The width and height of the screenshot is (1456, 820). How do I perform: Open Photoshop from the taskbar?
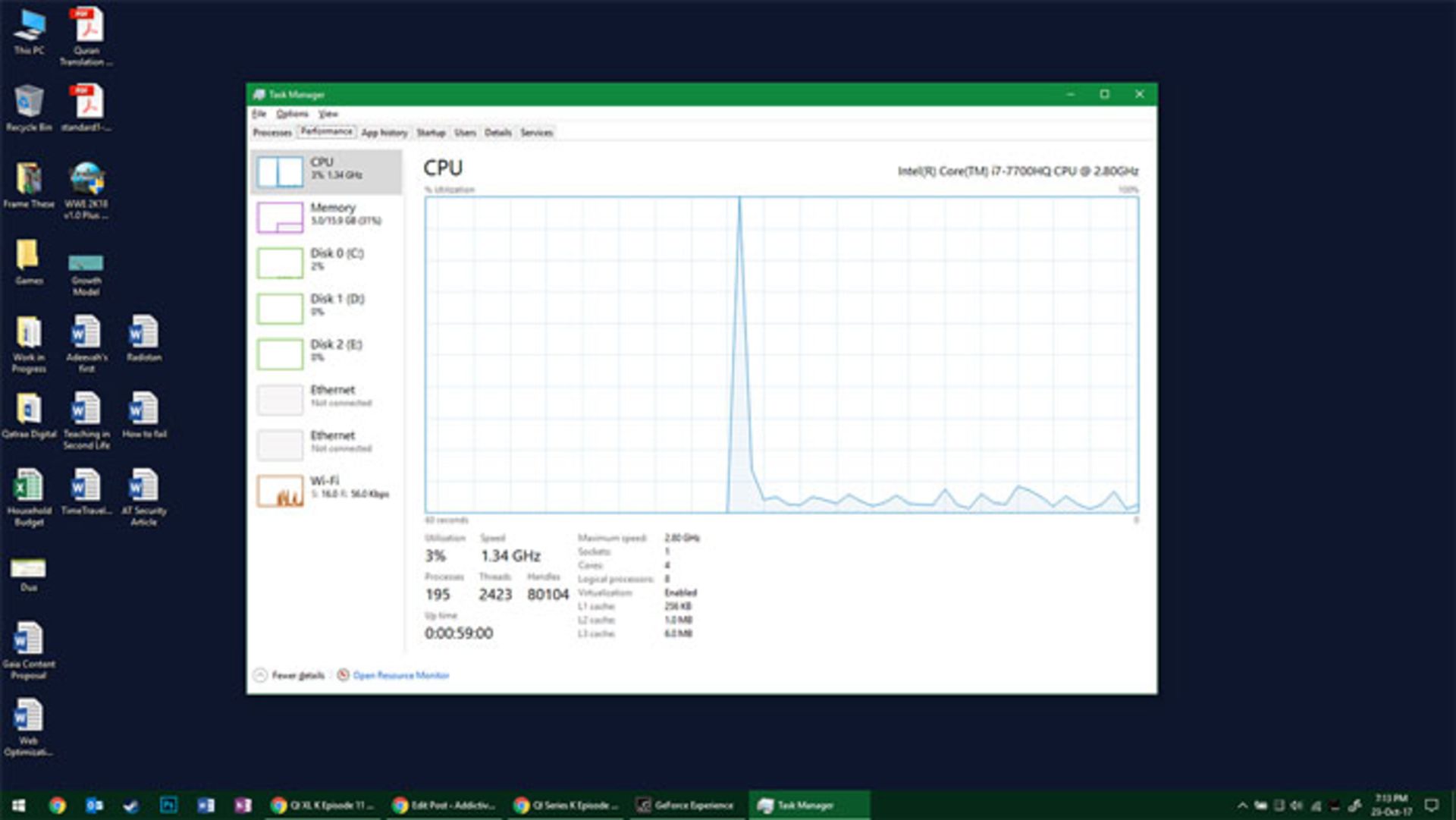coord(168,805)
